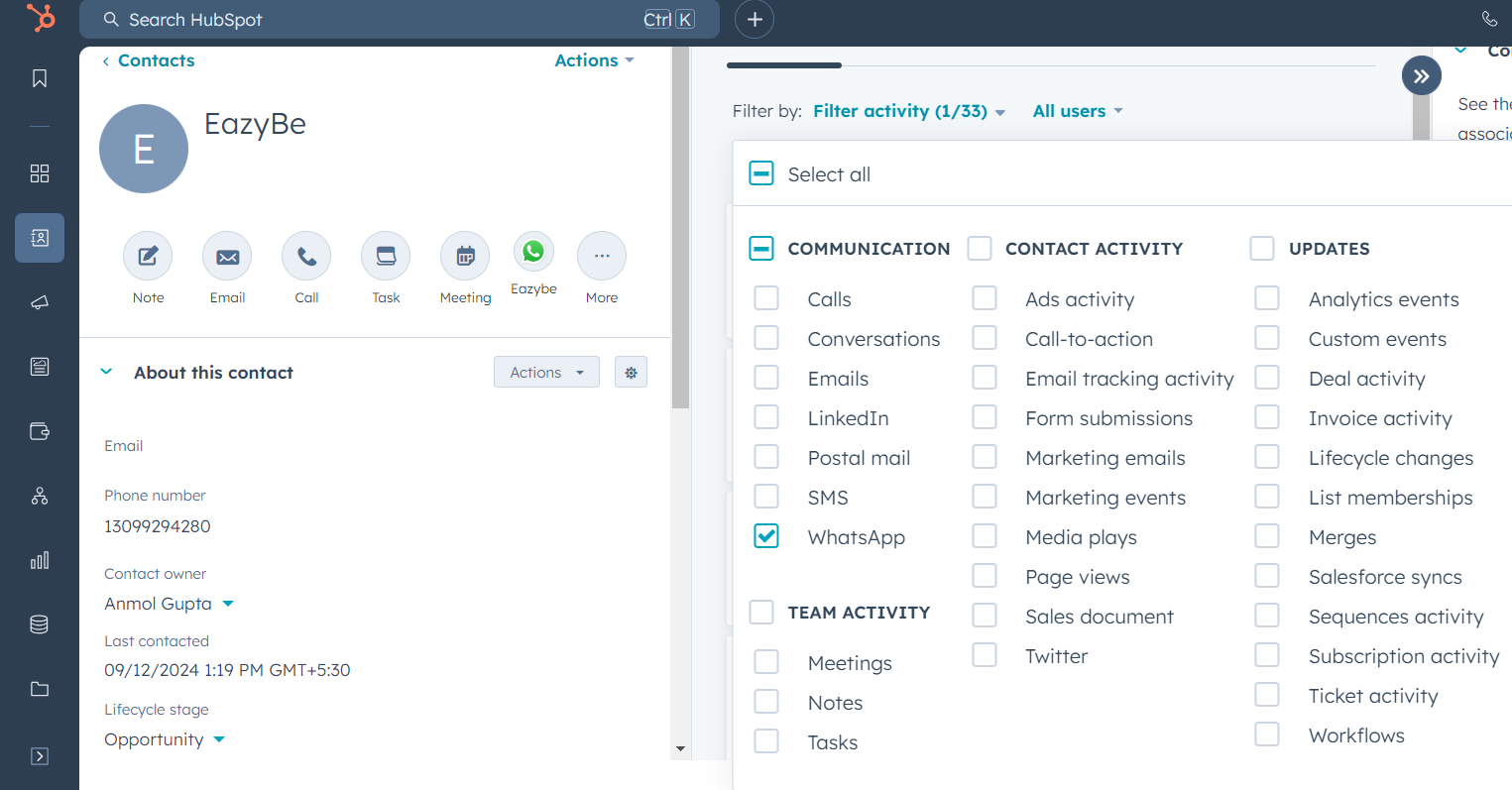
Task: Check the Workflows checkbox
Action: click(x=1267, y=734)
